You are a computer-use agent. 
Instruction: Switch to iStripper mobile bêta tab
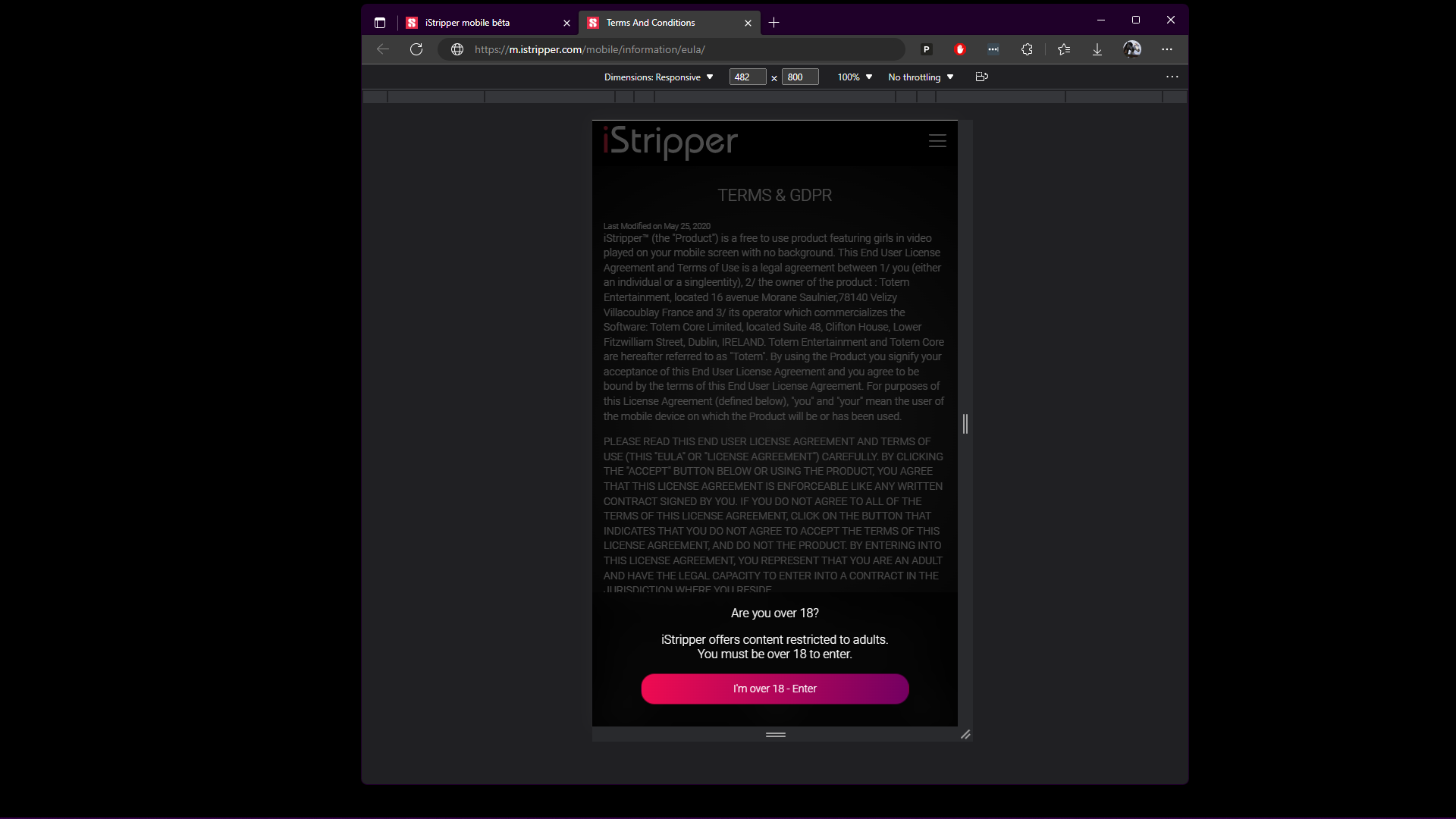point(488,23)
